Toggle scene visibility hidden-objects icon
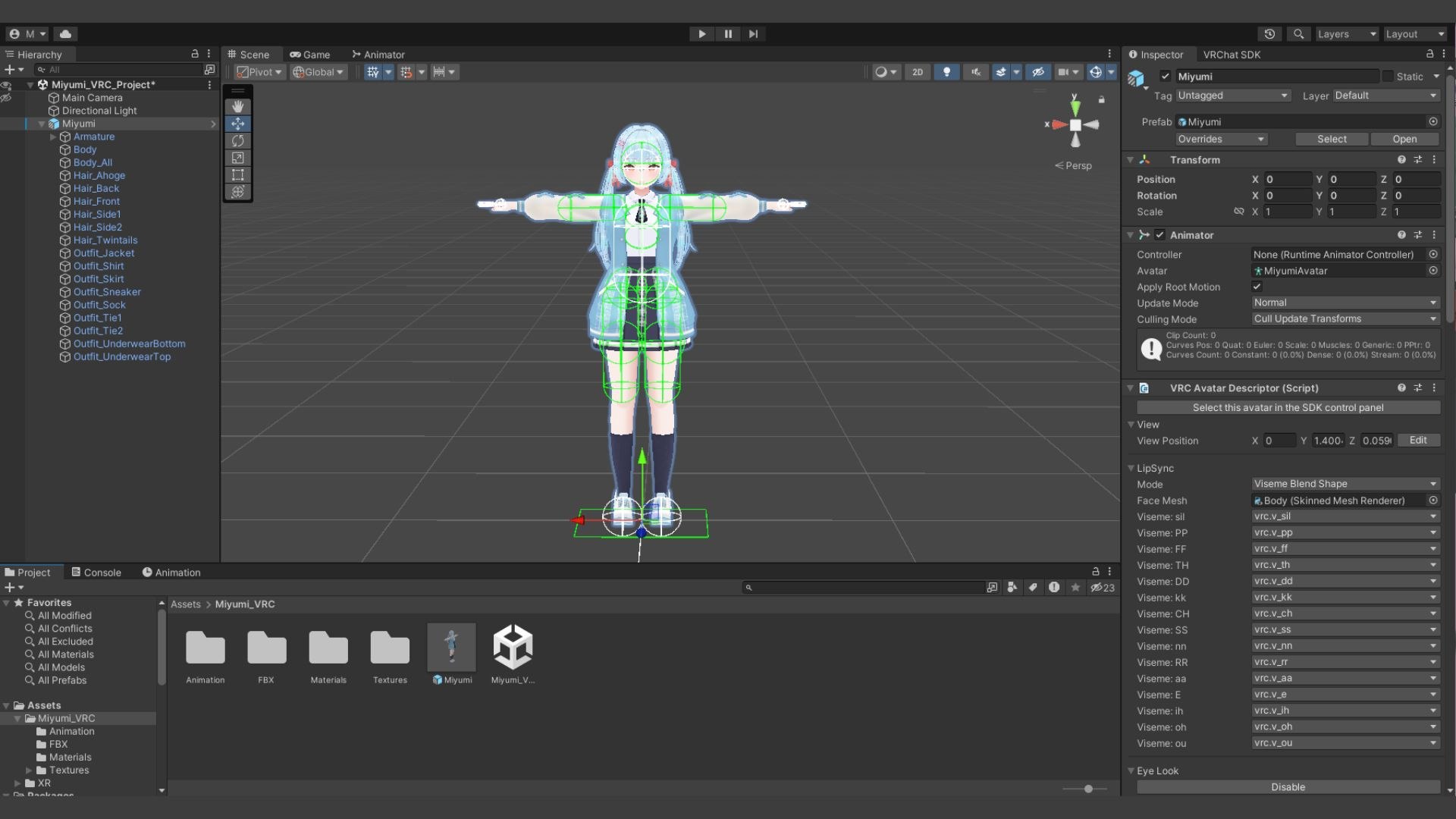Image resolution: width=1456 pixels, height=819 pixels. point(1037,72)
